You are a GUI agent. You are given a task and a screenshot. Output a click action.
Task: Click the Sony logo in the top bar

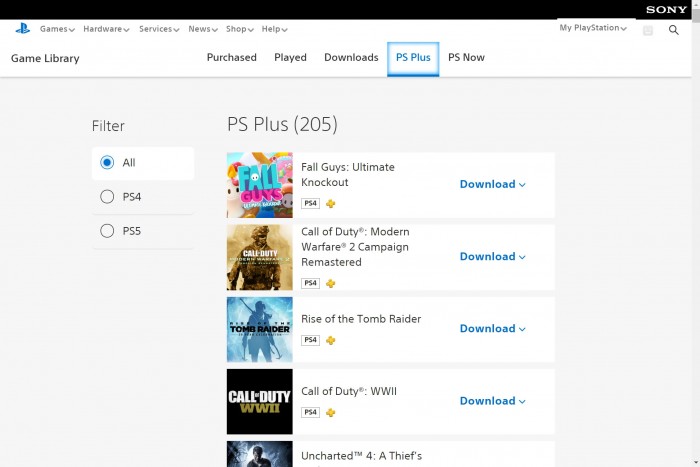666,9
